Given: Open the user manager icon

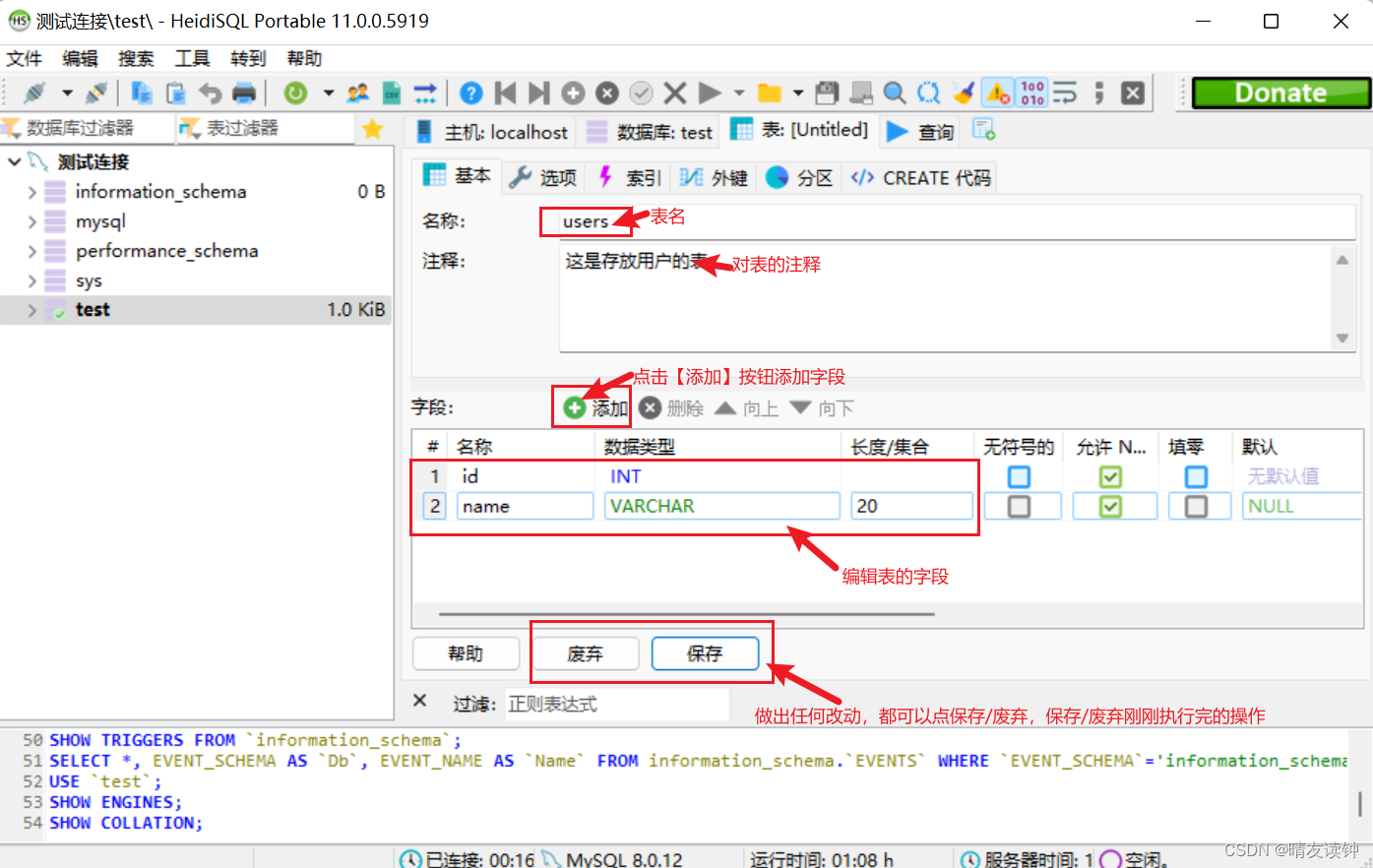Looking at the screenshot, I should (359, 93).
